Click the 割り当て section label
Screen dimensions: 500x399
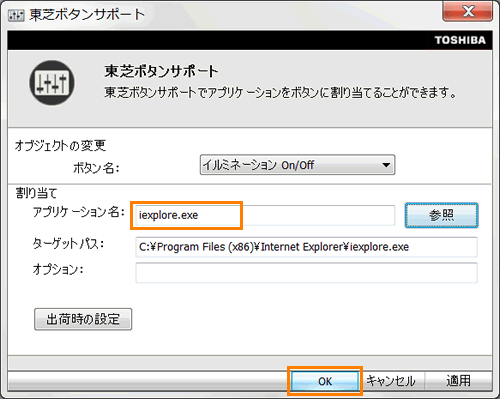[36, 193]
